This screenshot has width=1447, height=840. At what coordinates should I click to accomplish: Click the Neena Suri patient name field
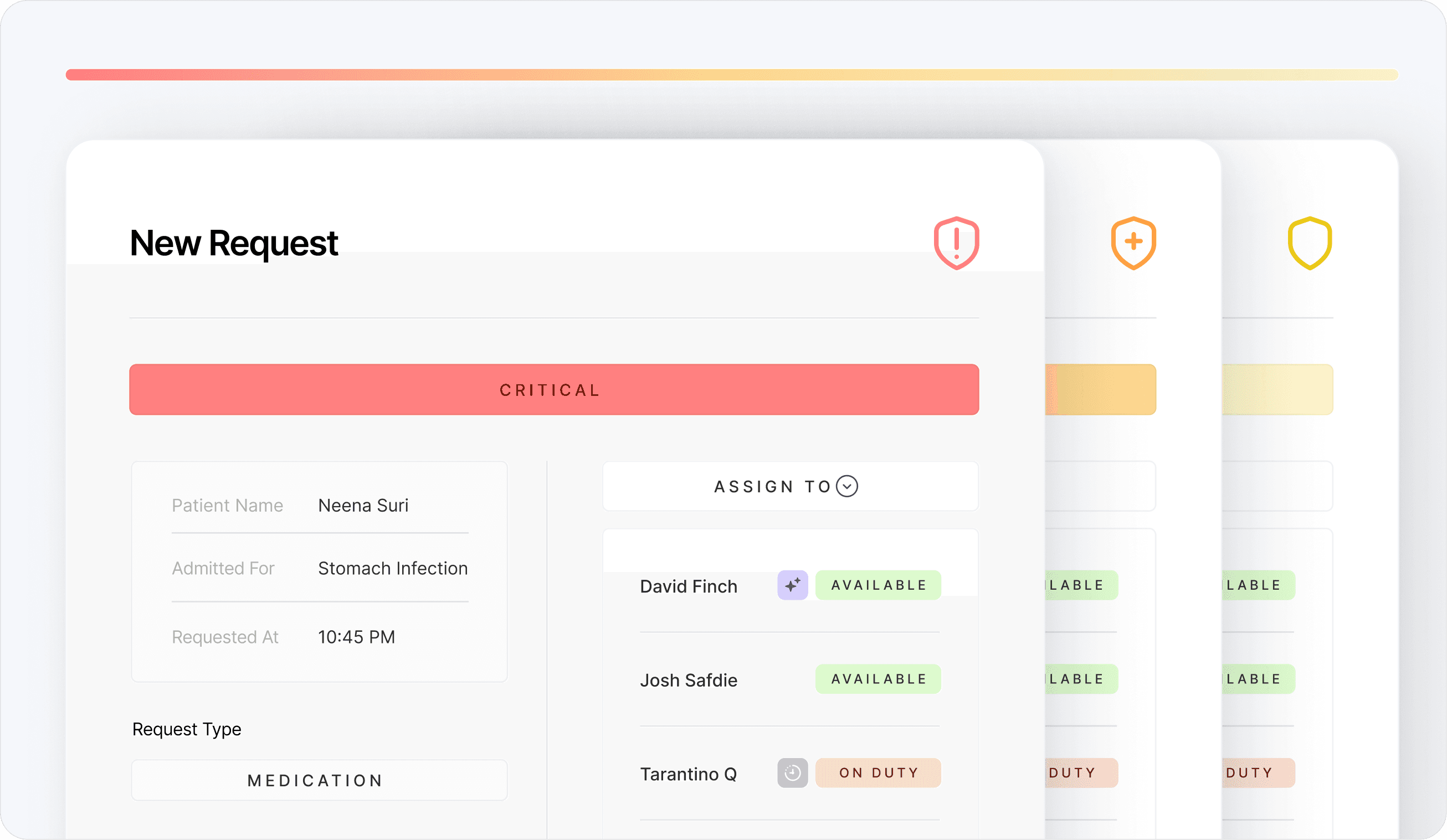(x=363, y=506)
